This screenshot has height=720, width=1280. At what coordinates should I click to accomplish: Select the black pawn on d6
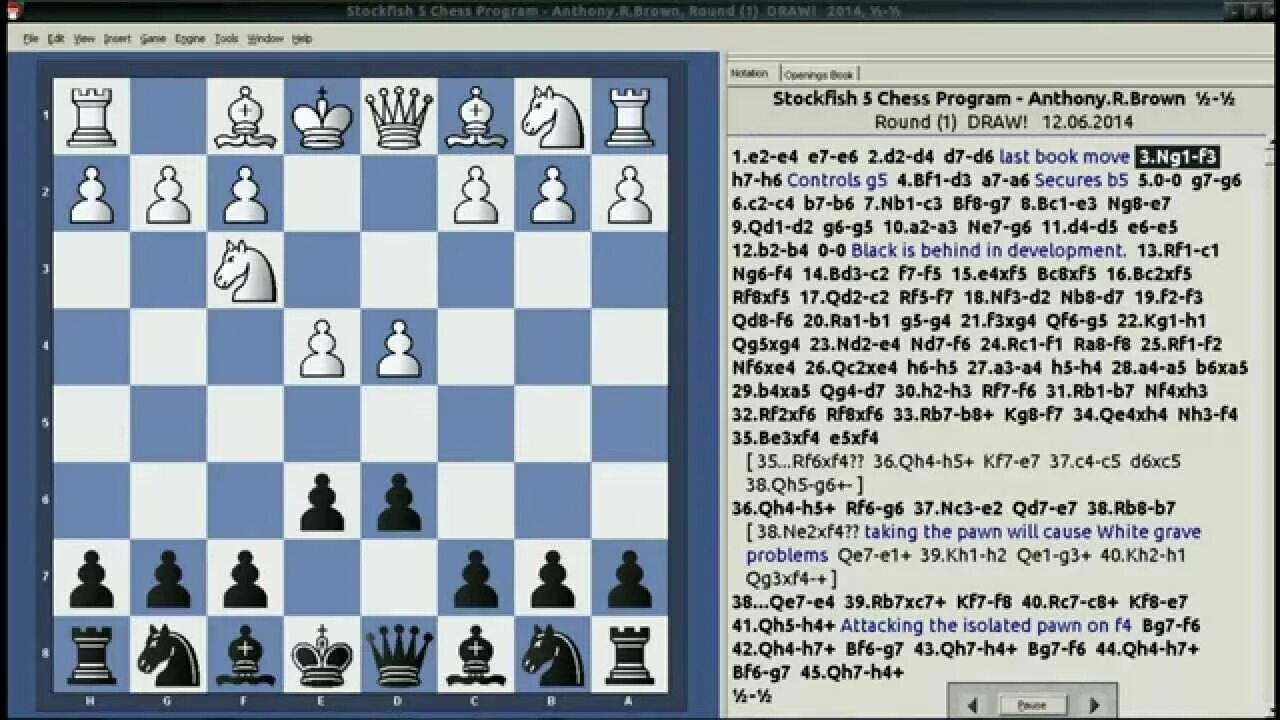pos(399,501)
